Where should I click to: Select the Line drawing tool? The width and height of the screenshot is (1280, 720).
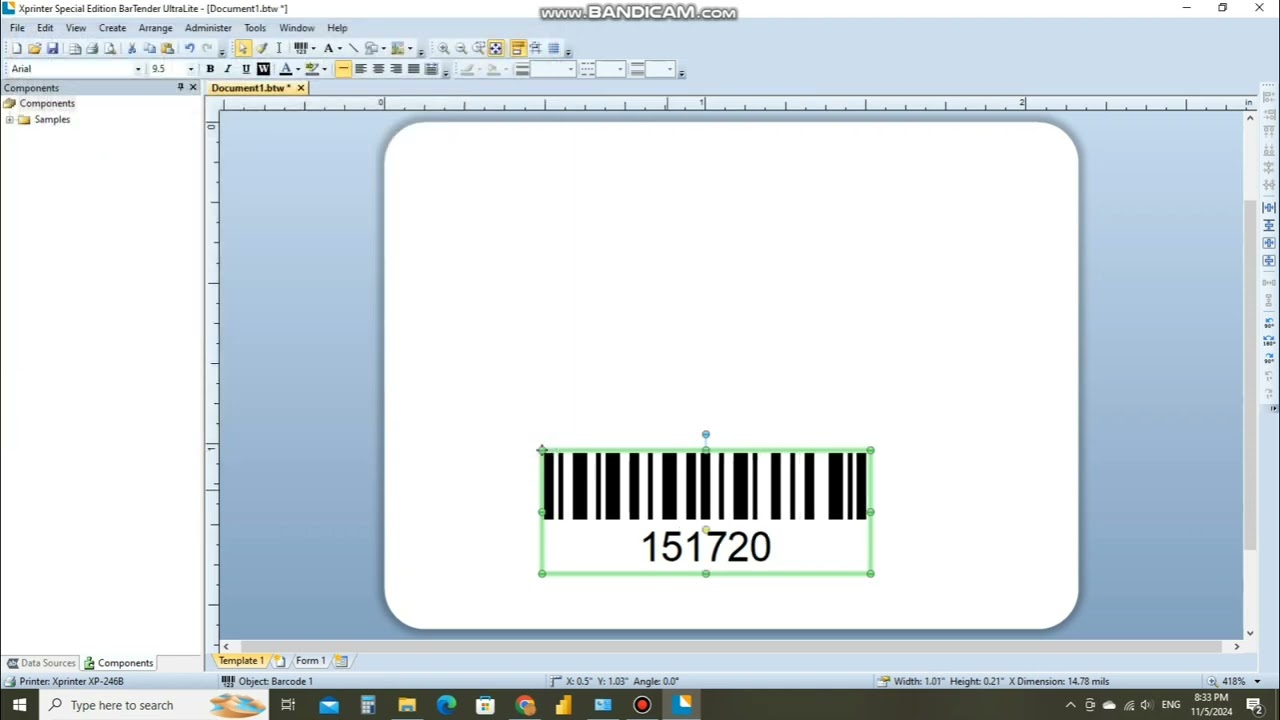pos(353,48)
